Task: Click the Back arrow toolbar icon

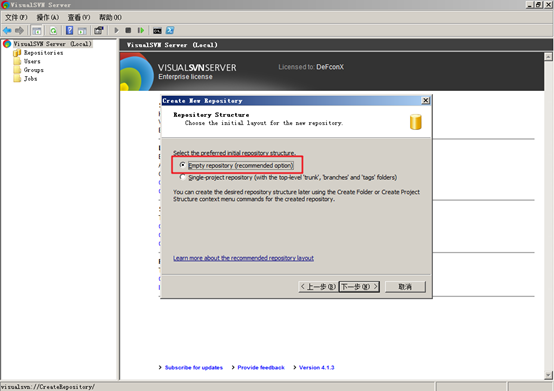Action: pos(7,31)
